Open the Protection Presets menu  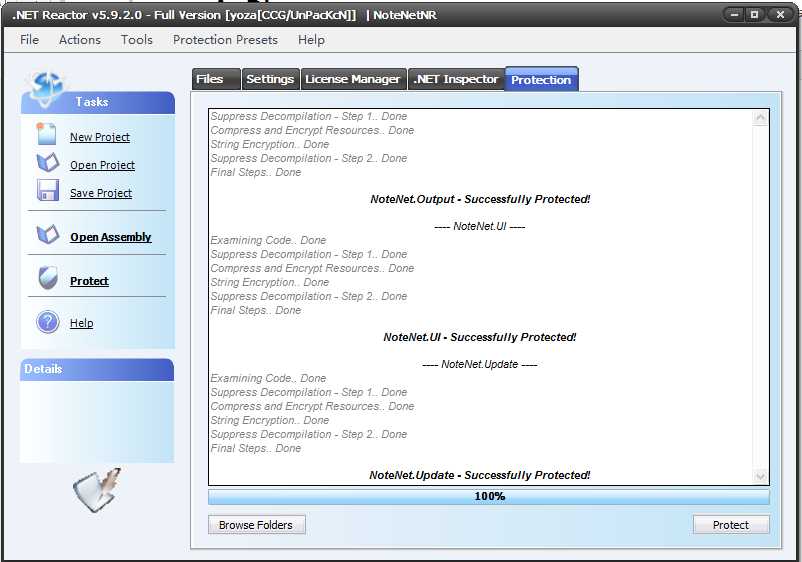(225, 40)
